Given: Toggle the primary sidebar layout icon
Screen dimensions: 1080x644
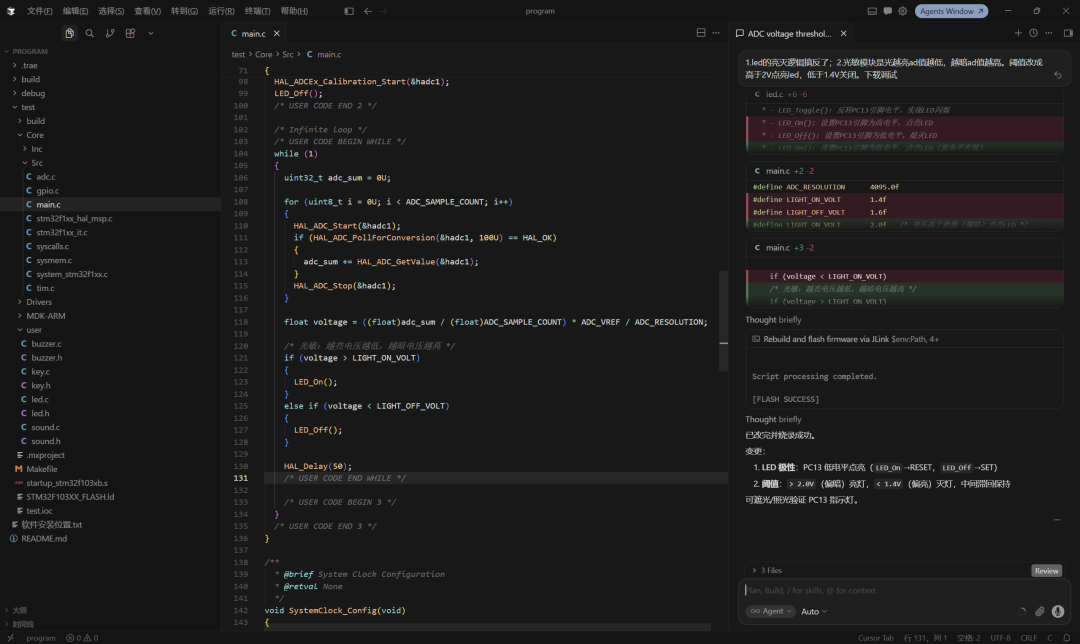Looking at the screenshot, I should pos(349,11).
